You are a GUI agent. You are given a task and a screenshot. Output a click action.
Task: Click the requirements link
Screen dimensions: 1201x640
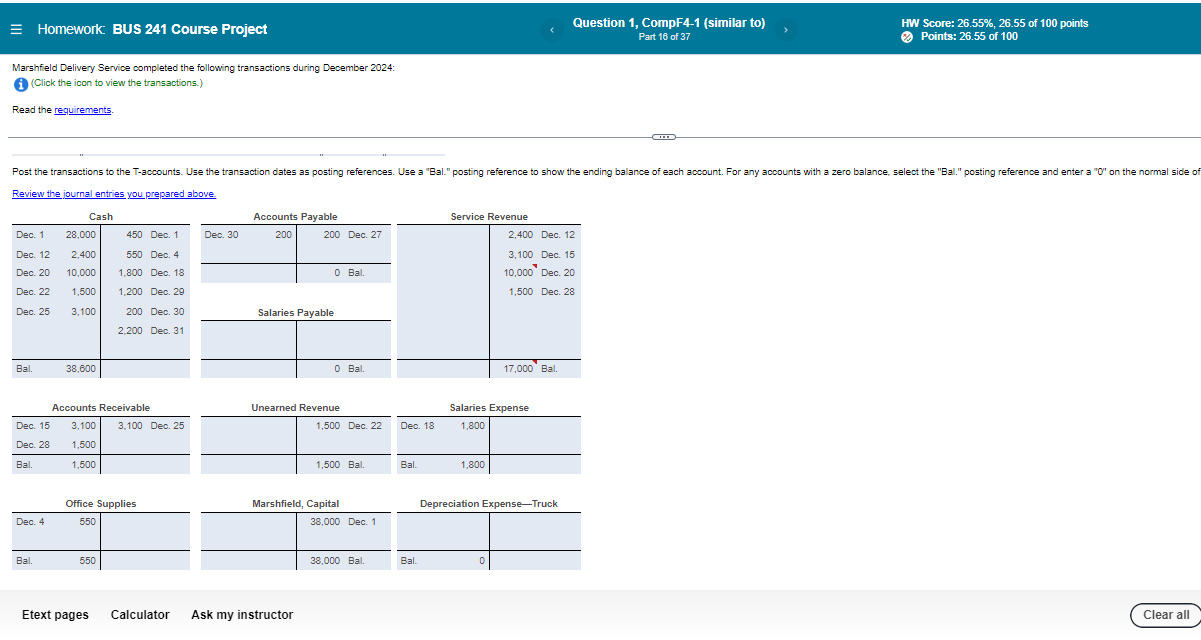coord(82,109)
